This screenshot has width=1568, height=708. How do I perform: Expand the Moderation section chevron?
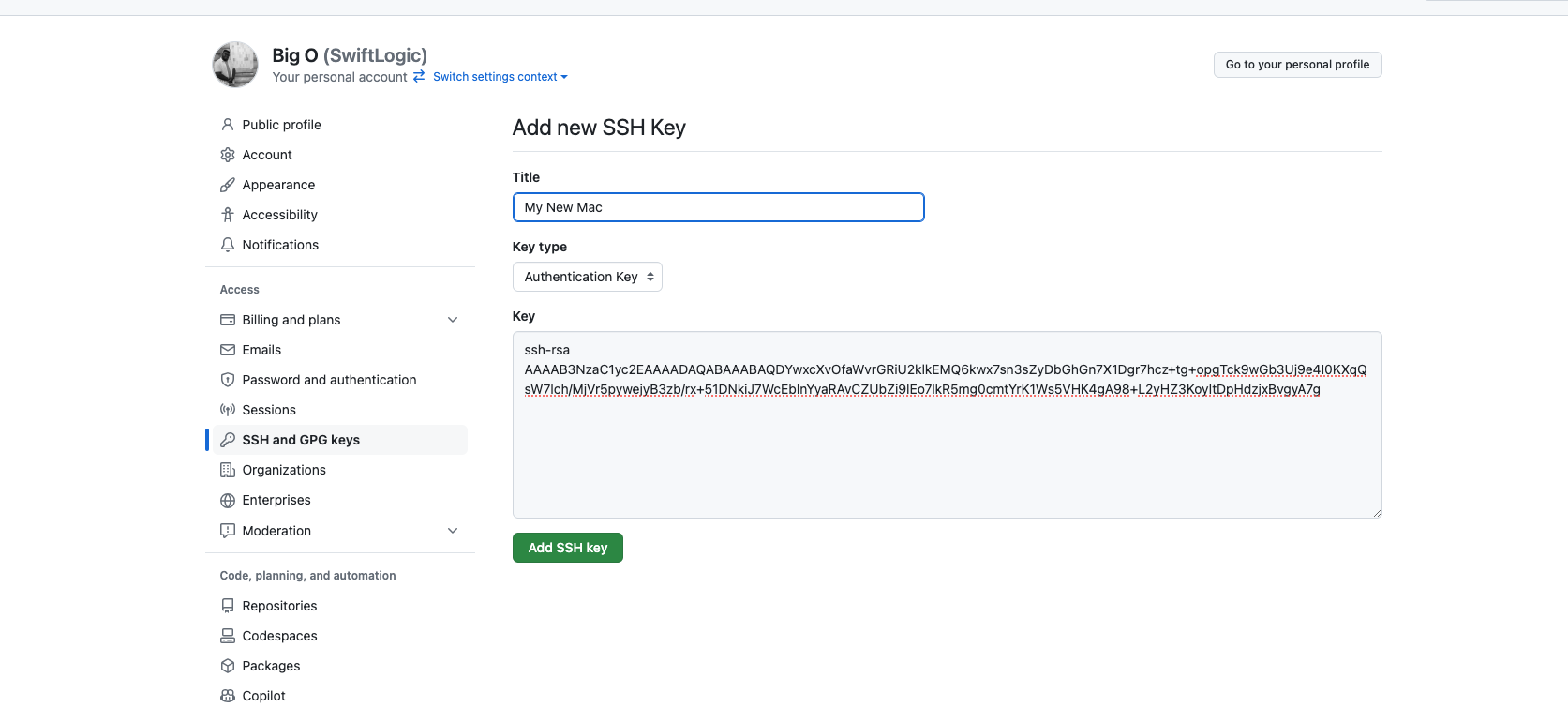[x=453, y=531]
